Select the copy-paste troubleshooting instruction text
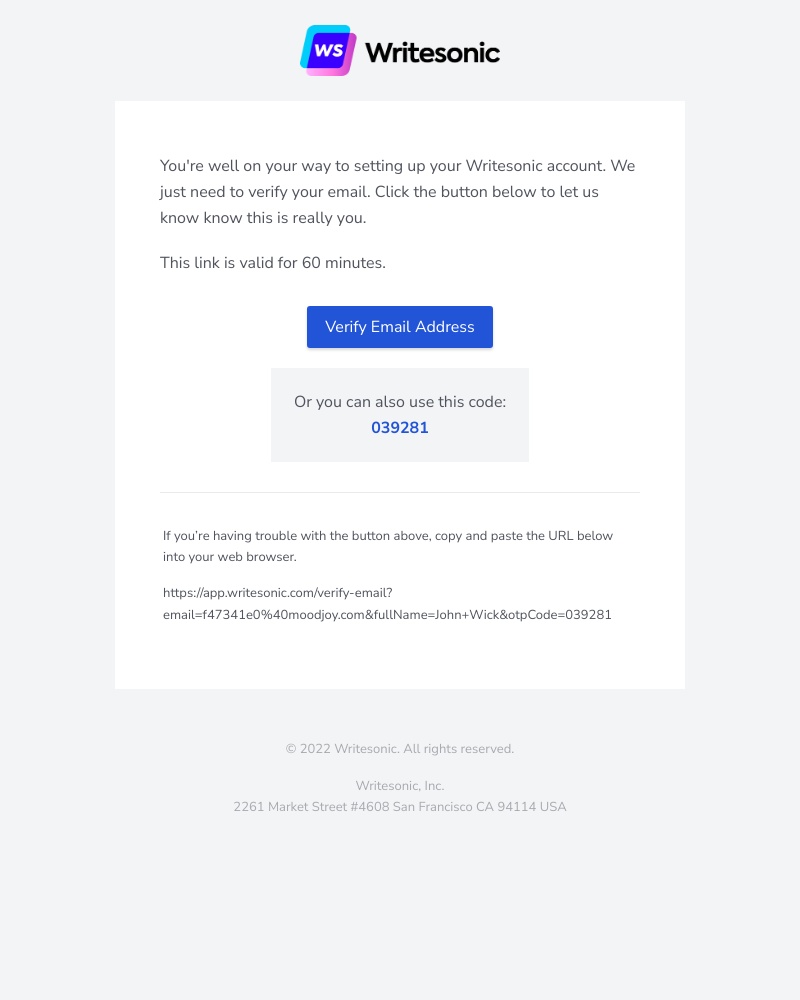This screenshot has width=800, height=1000. point(388,546)
